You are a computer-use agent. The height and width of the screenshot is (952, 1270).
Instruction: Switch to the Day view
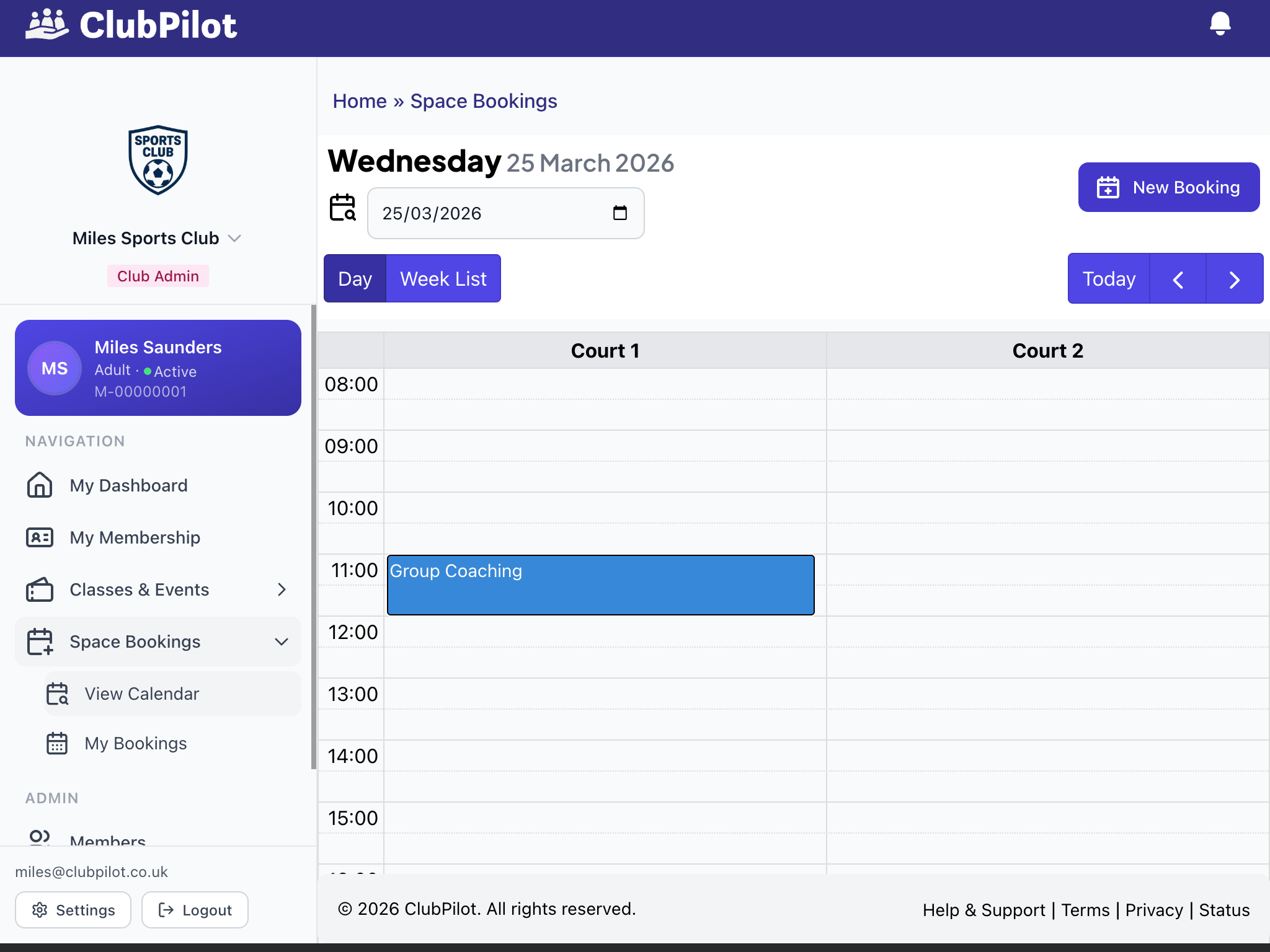pos(355,278)
